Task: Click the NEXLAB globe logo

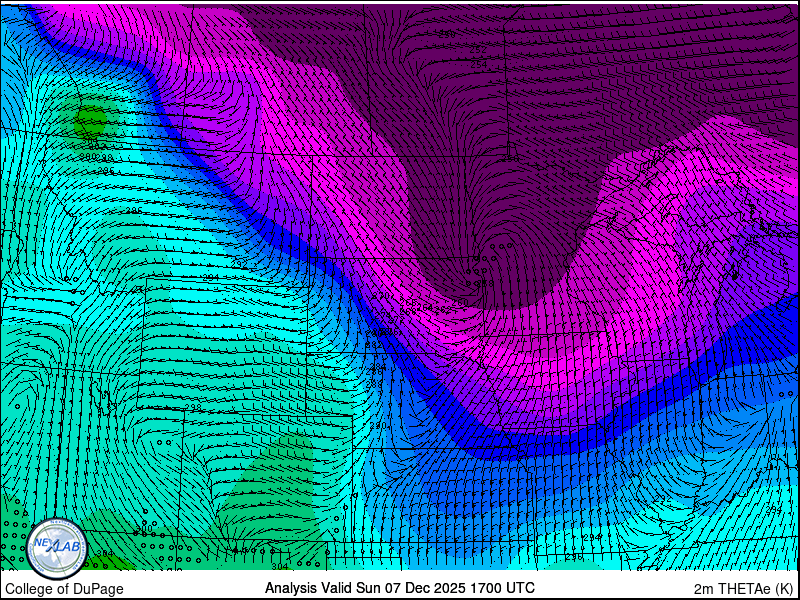Action: click(x=56, y=548)
